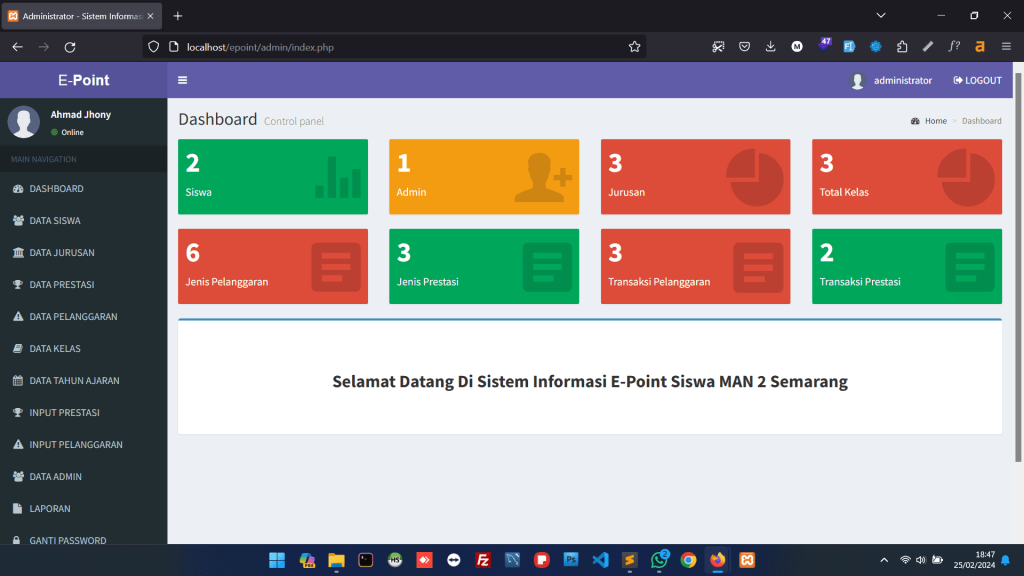Viewport: 1024px width, 576px height.
Task: Toggle the bookmark star in the address bar
Action: pyautogui.click(x=634, y=46)
